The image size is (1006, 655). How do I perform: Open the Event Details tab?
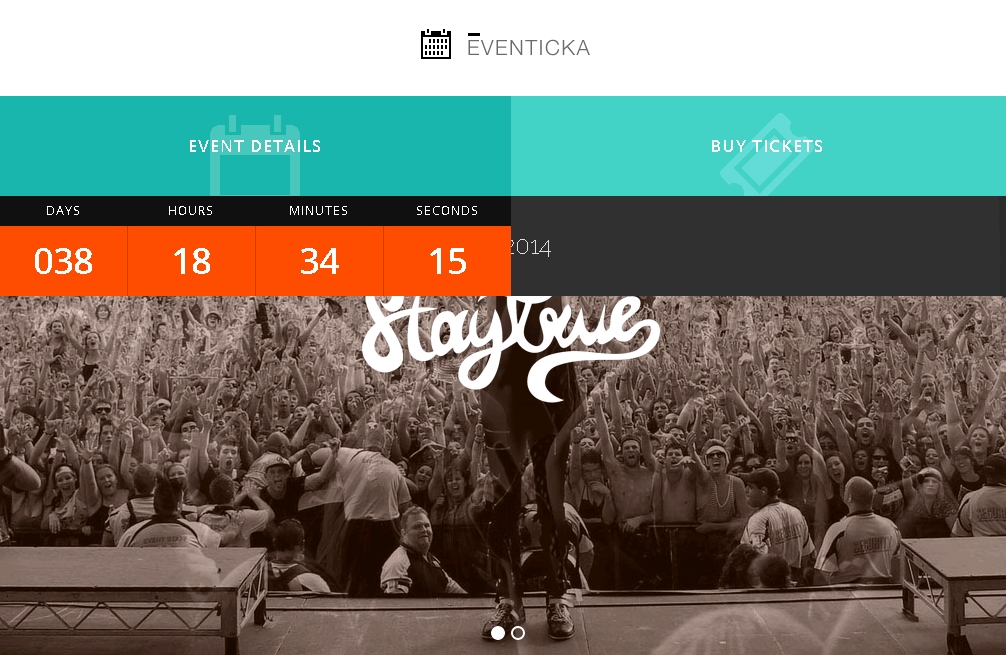tap(255, 146)
